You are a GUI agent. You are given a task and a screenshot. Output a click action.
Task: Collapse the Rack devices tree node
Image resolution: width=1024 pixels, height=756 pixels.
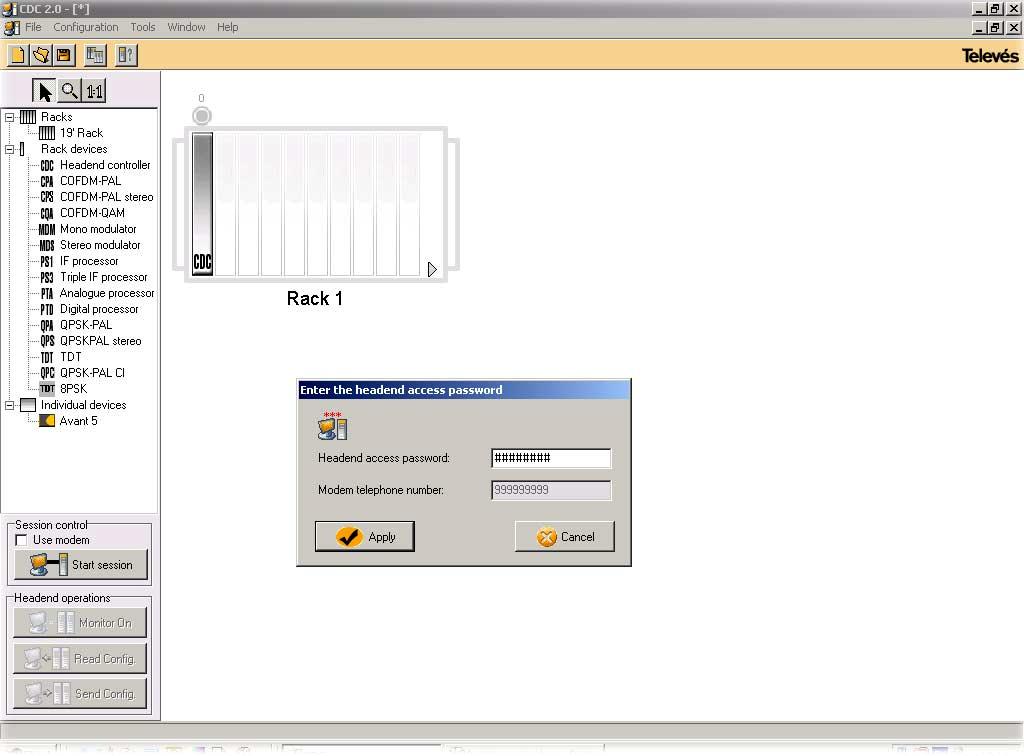[10, 150]
